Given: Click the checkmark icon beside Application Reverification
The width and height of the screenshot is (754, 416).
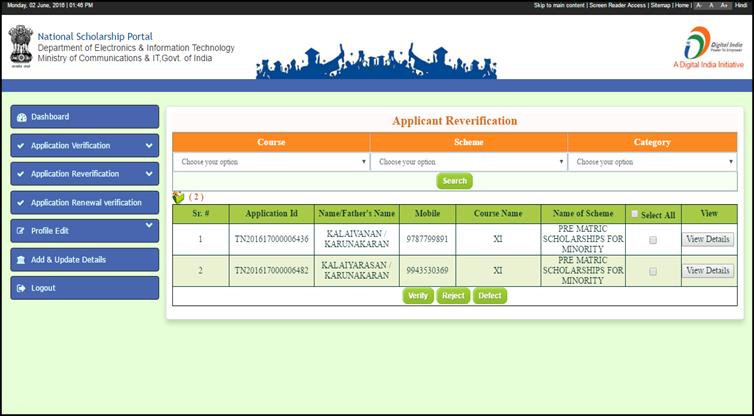Looking at the screenshot, I should 21,174.
